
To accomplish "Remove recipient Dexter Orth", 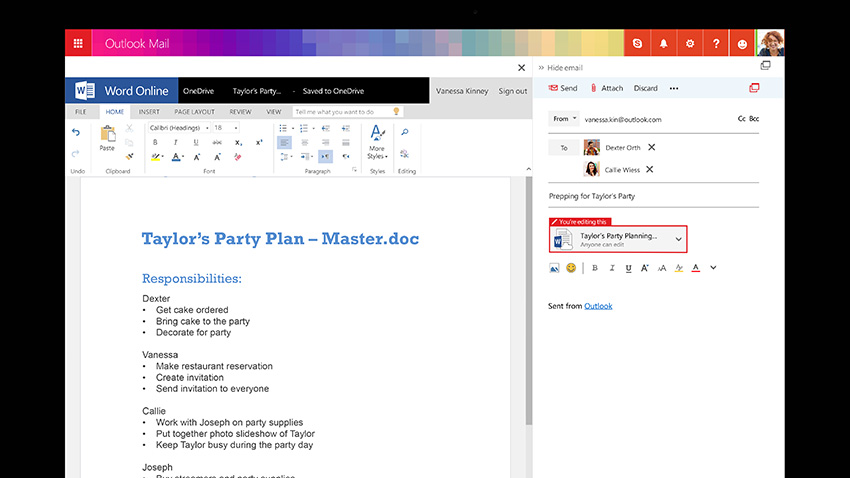I will 652,147.
